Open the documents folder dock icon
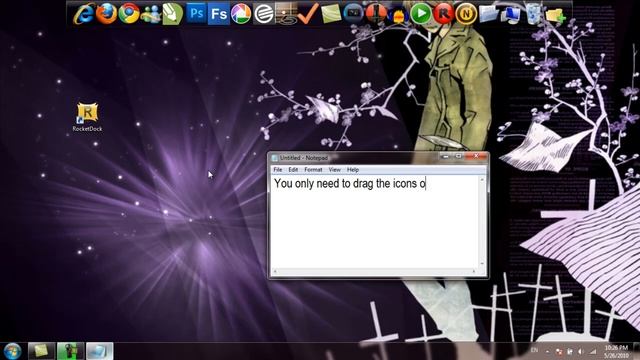 click(x=488, y=13)
